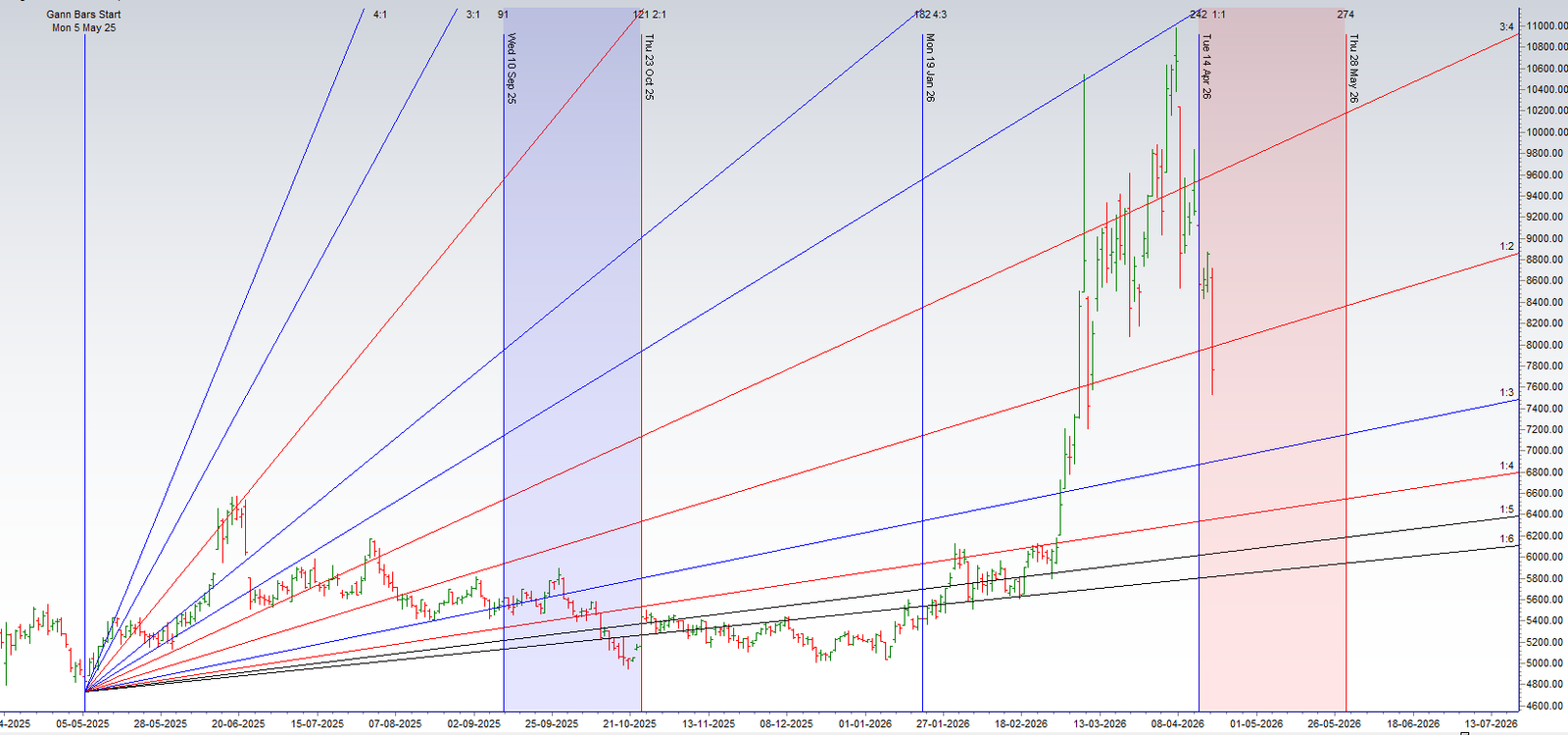Select the 3:1 Gann angle label

click(x=473, y=15)
